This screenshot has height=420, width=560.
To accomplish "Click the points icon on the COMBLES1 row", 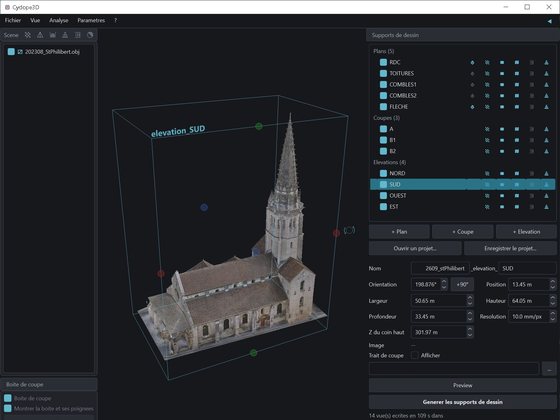I will [x=487, y=85].
